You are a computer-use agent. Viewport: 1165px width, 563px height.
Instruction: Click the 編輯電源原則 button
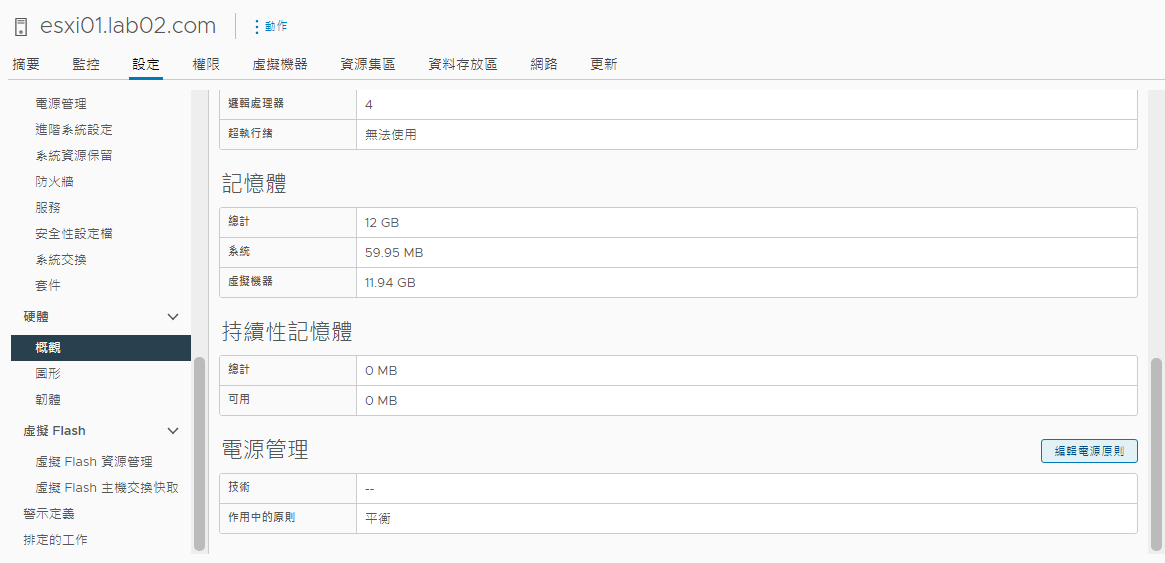[x=1089, y=451]
